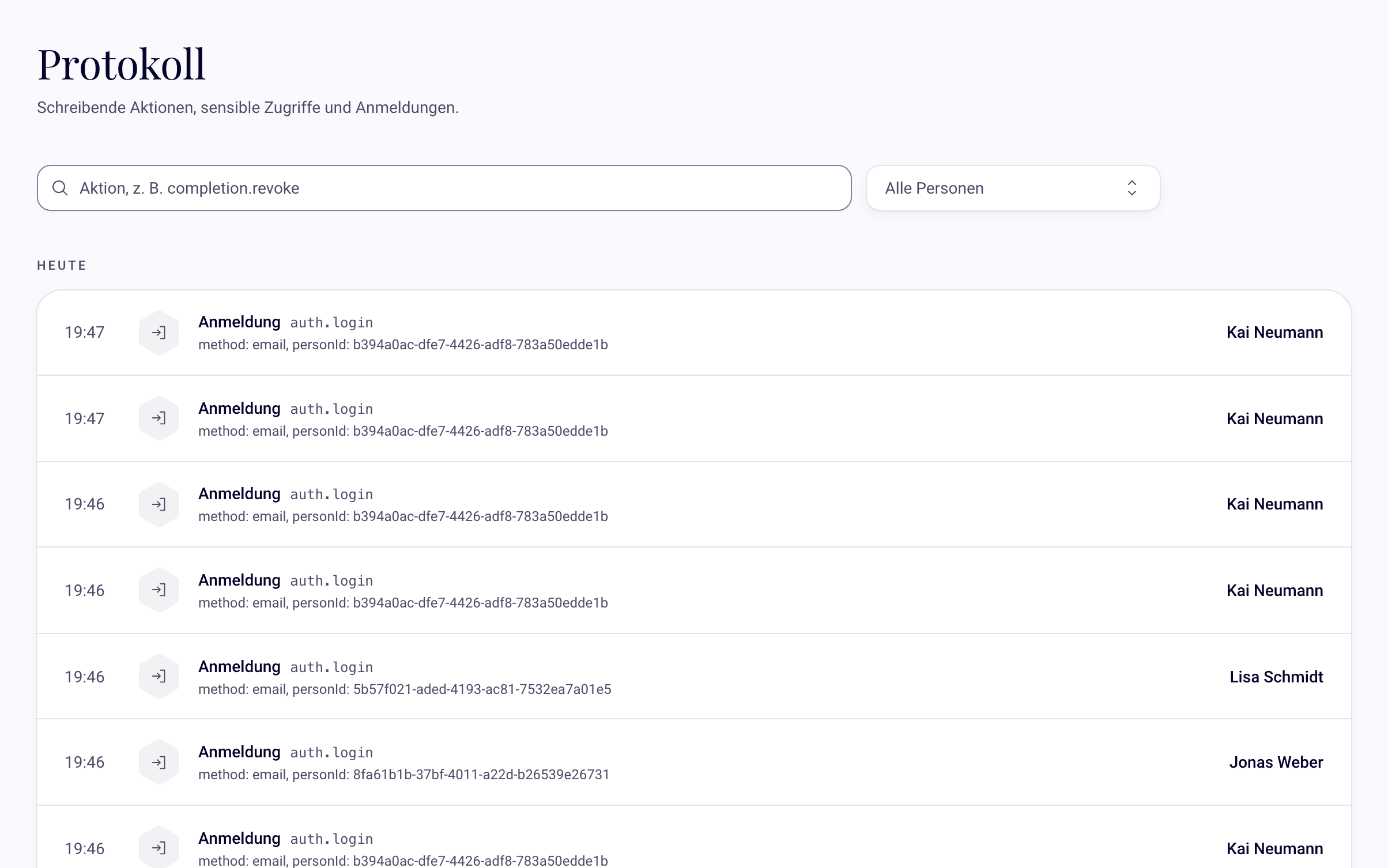The width and height of the screenshot is (1388, 868).
Task: Click the 'HEUTE' section heading
Action: [62, 265]
